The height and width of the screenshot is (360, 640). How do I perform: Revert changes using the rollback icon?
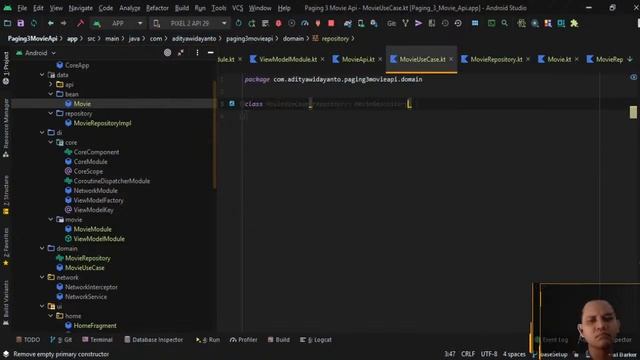pos(458,23)
